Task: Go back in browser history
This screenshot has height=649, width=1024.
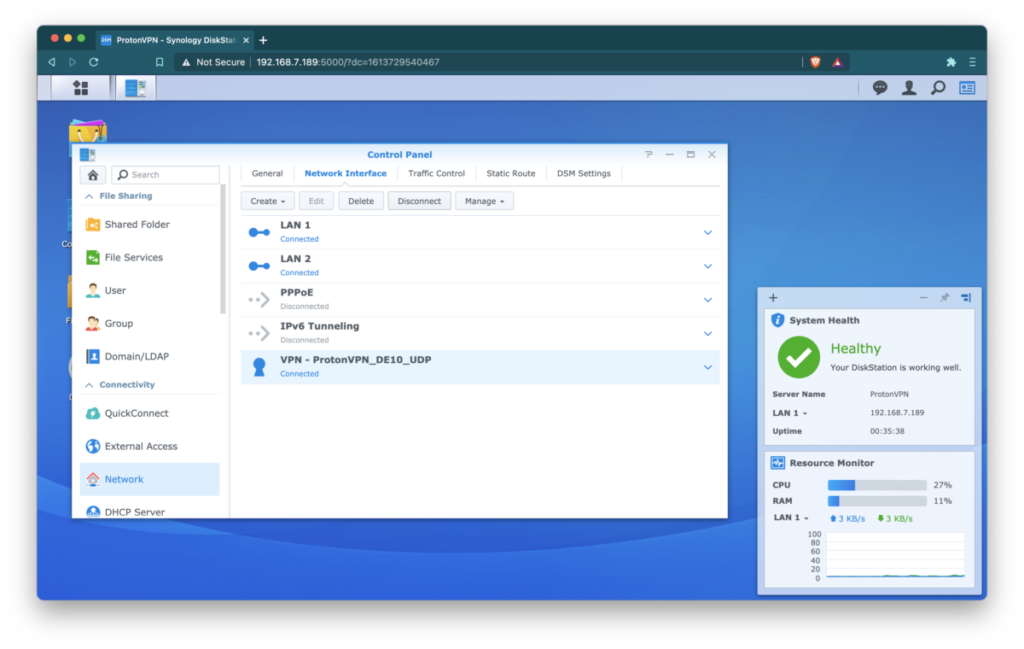Action: coord(52,62)
